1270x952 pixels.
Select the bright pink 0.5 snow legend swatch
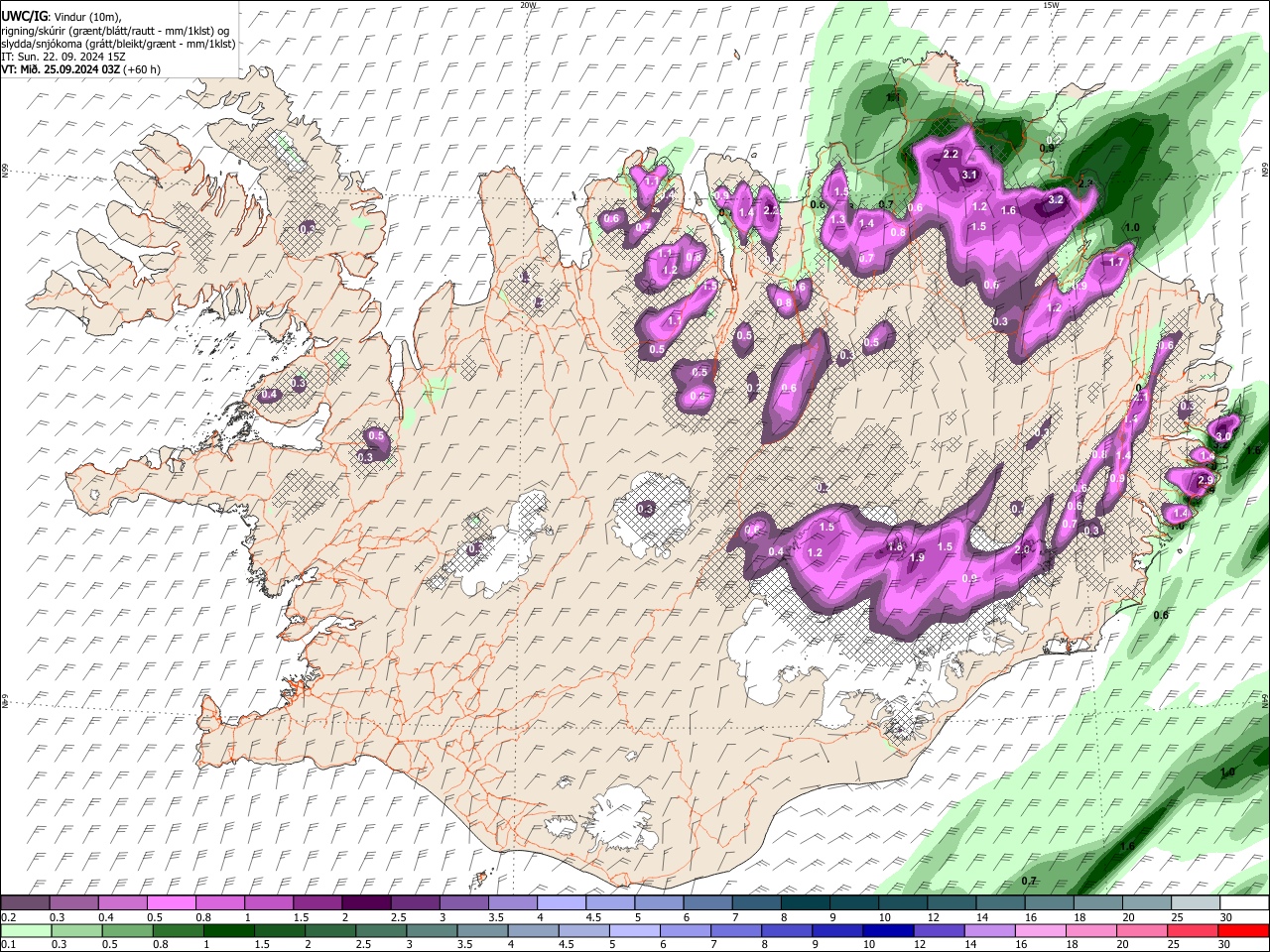(173, 903)
